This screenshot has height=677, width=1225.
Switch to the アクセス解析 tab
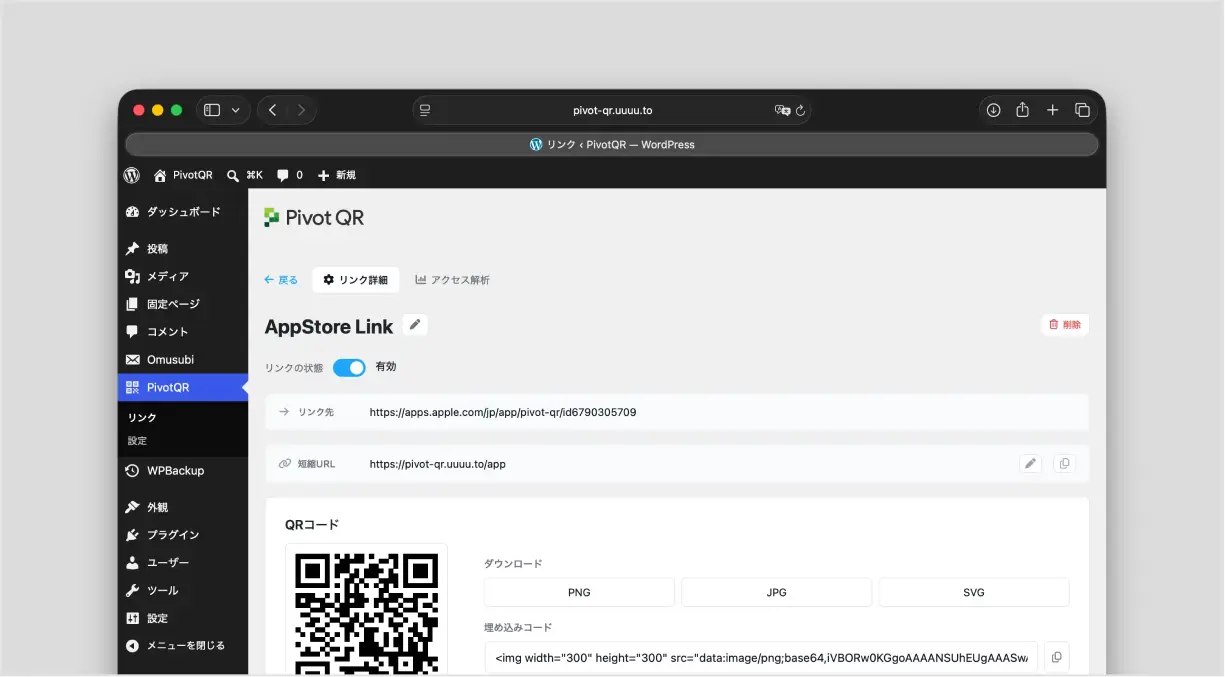point(452,280)
